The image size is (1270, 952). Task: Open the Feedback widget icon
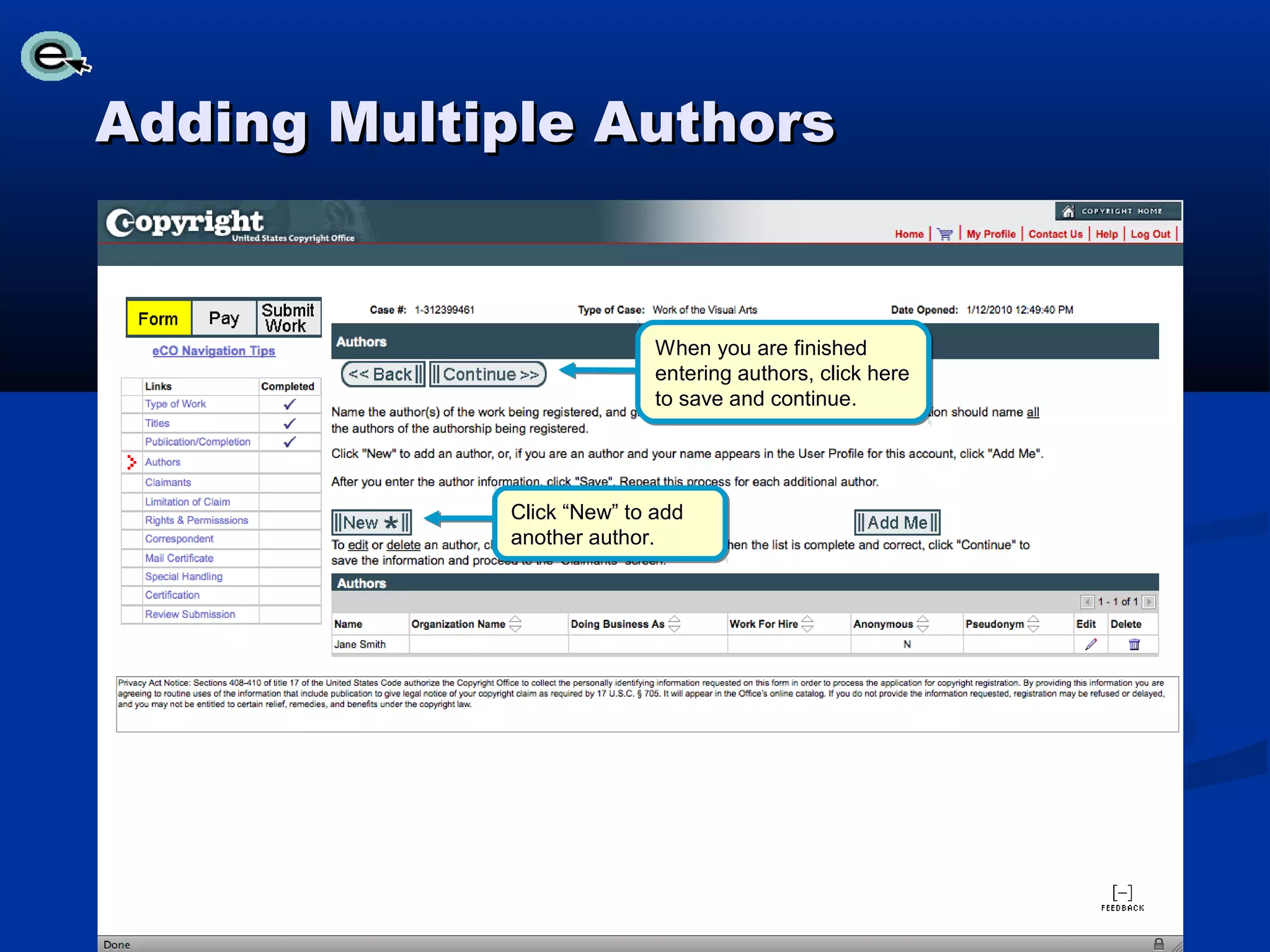[1122, 897]
